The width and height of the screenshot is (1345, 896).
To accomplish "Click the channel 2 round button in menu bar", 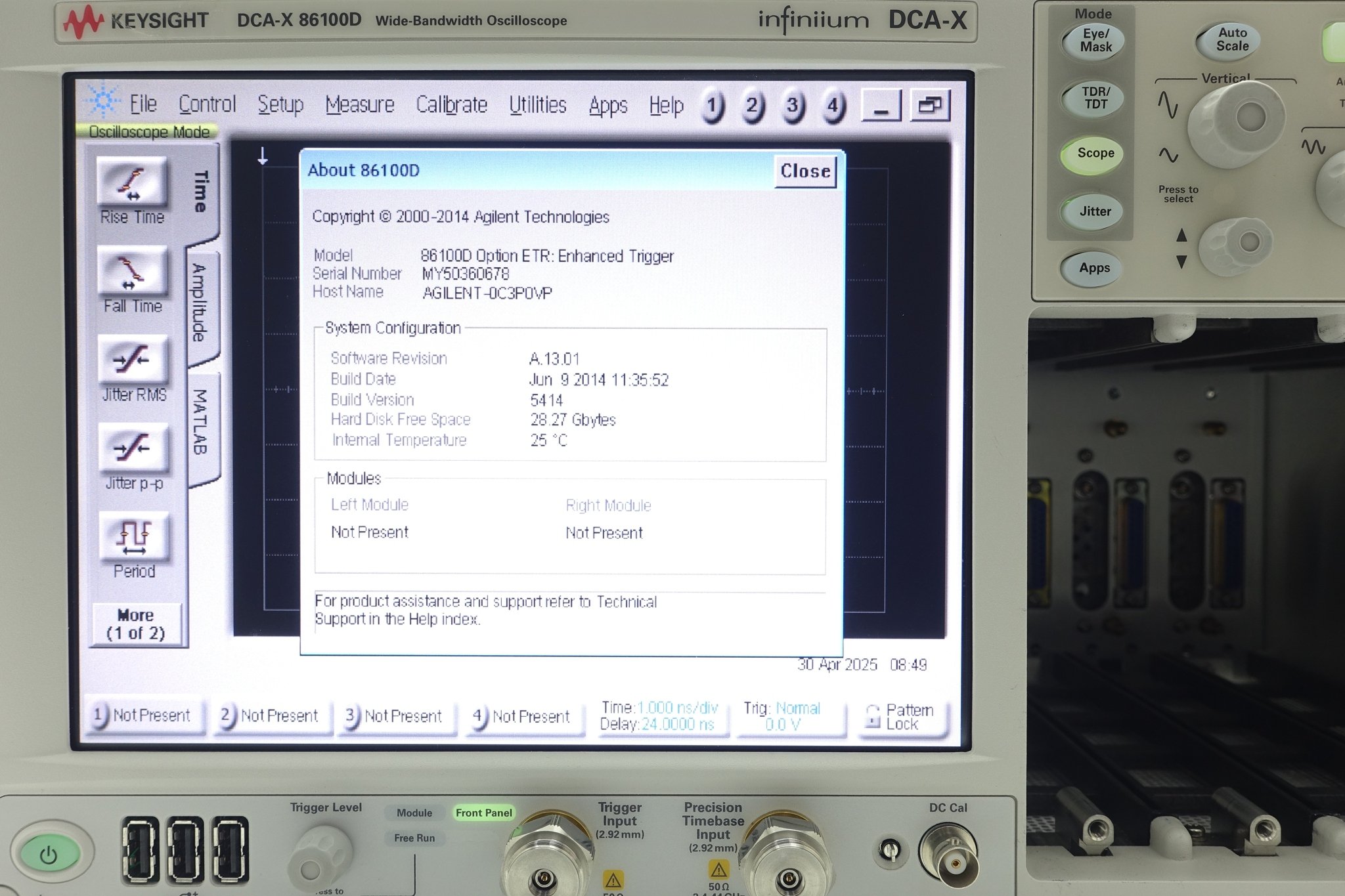I will 753,106.
